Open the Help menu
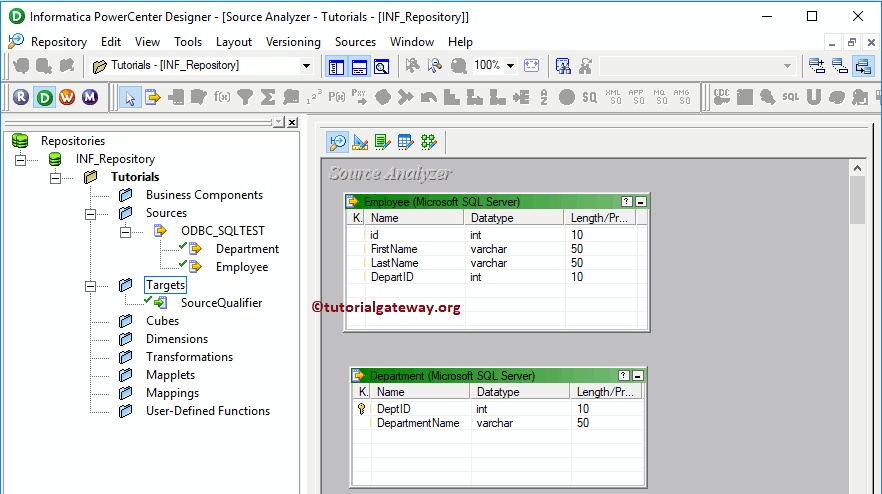Image resolution: width=882 pixels, height=494 pixels. pos(460,42)
